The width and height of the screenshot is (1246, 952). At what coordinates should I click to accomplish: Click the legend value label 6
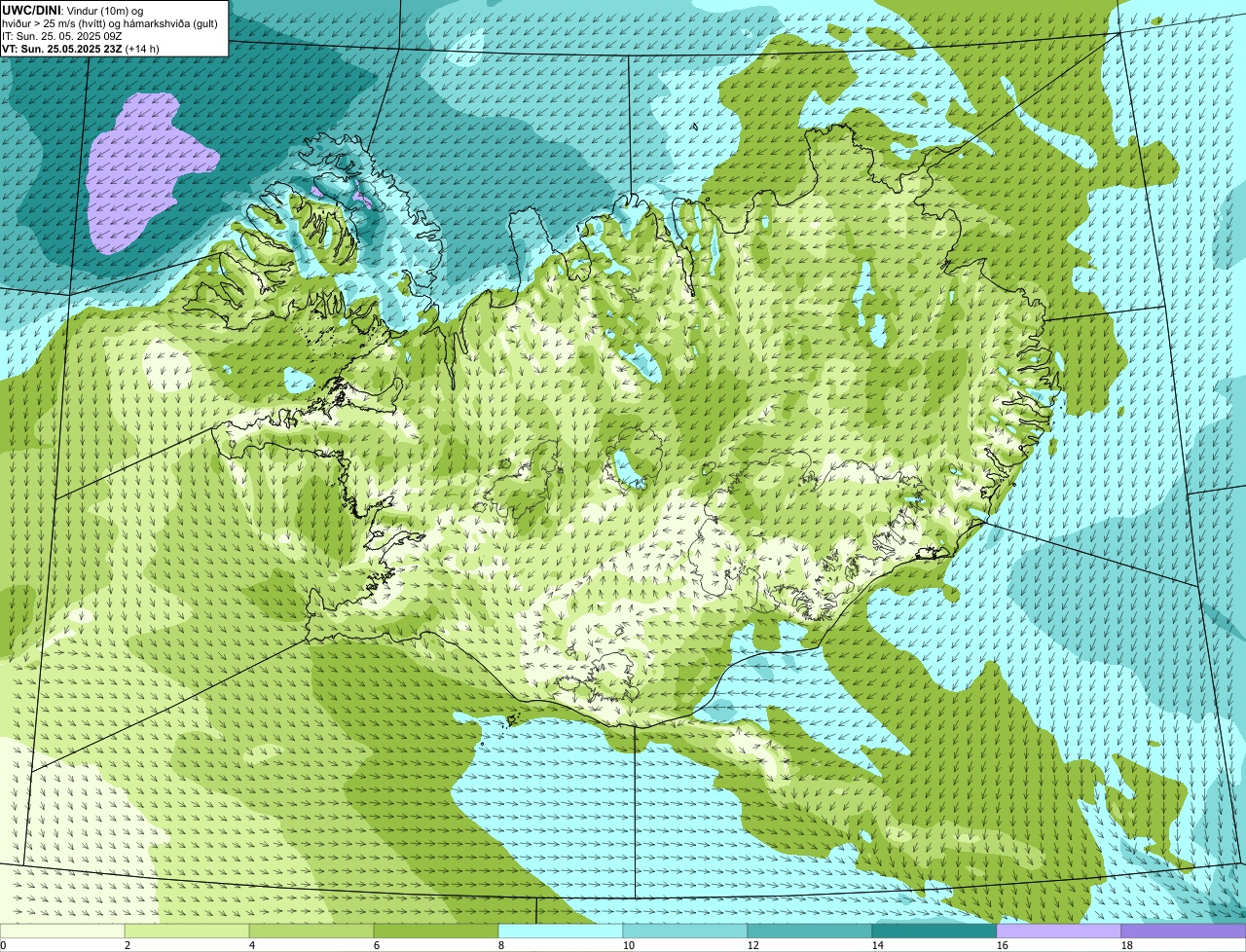pos(377,945)
